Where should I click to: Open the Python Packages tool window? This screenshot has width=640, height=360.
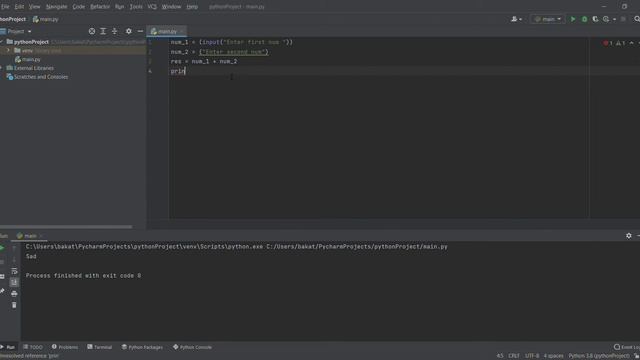tap(142, 347)
